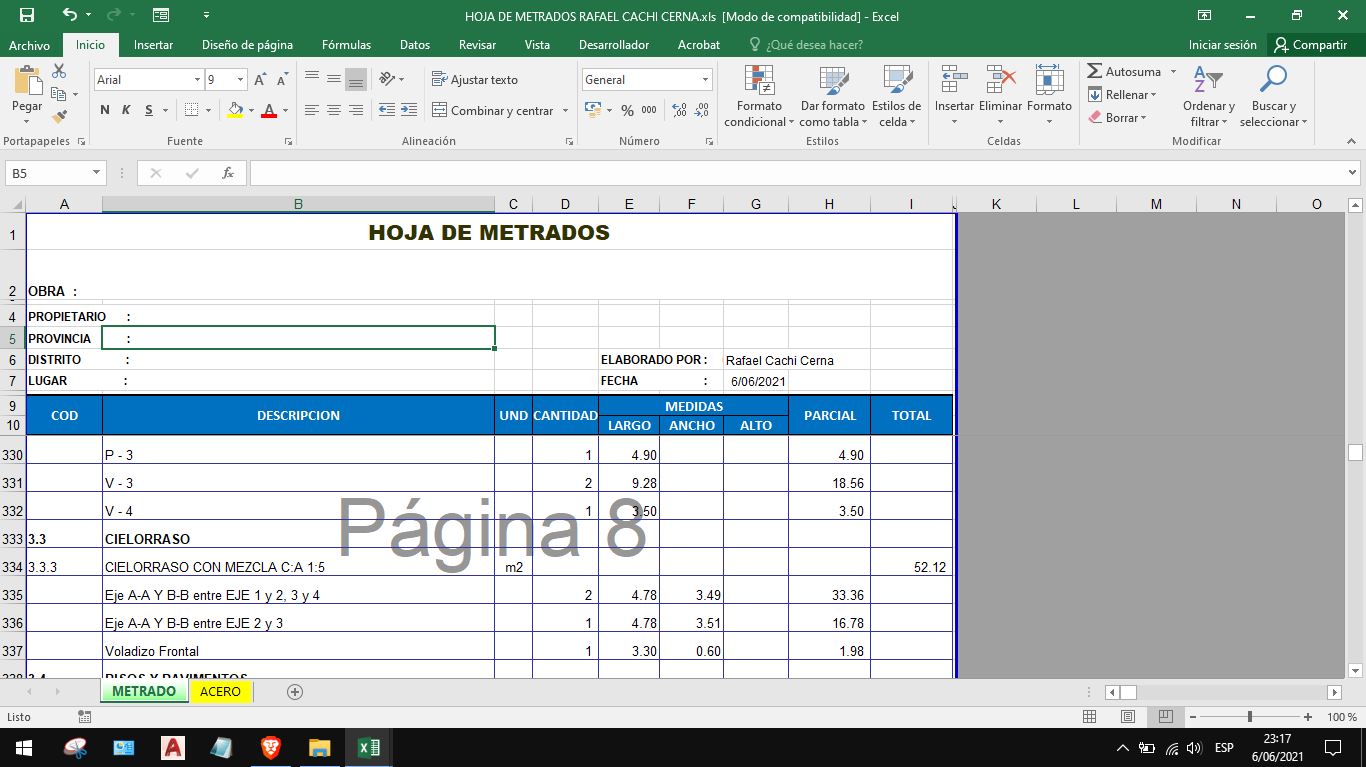Viewport: 1366px width, 767px height.
Task: Click Combinar y centrar
Action: coord(494,110)
